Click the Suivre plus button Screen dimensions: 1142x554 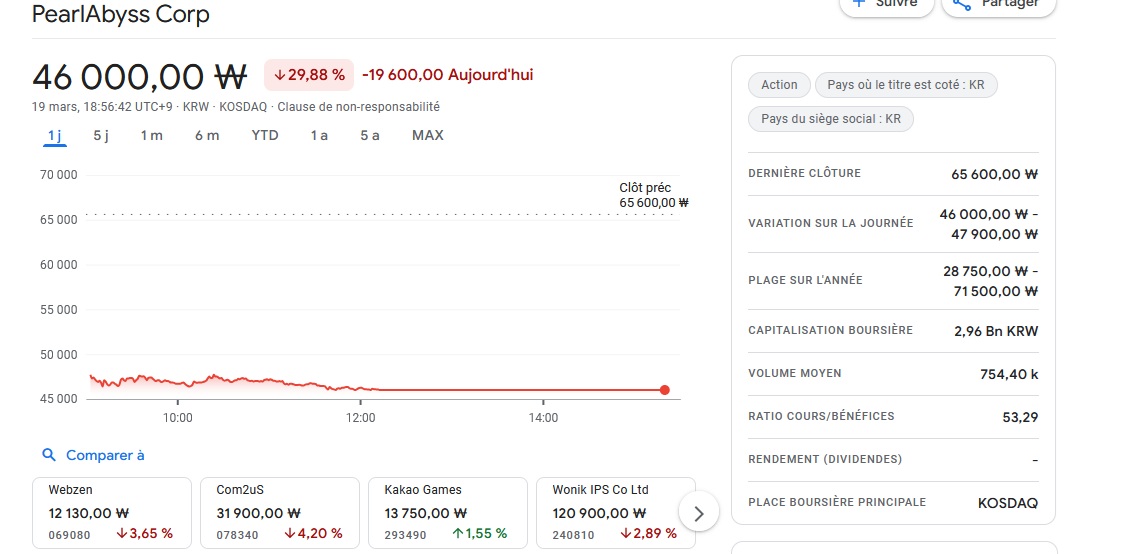[885, 5]
